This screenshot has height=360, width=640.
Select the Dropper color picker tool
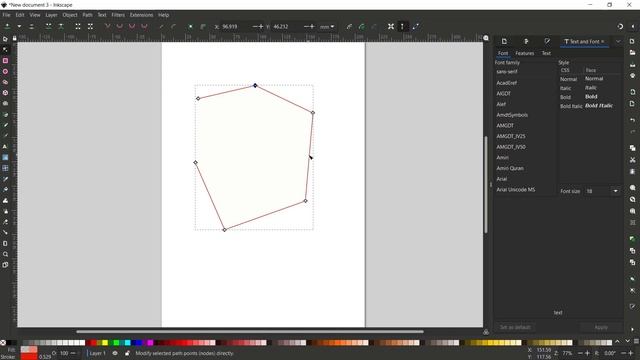(5, 179)
